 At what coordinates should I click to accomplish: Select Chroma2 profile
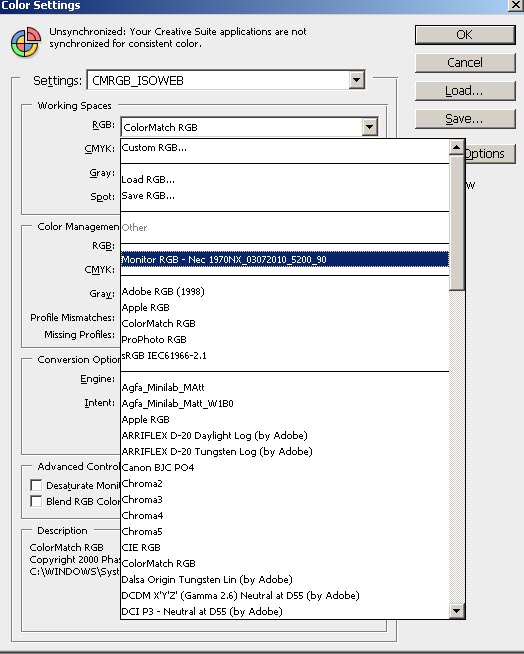(x=285, y=483)
